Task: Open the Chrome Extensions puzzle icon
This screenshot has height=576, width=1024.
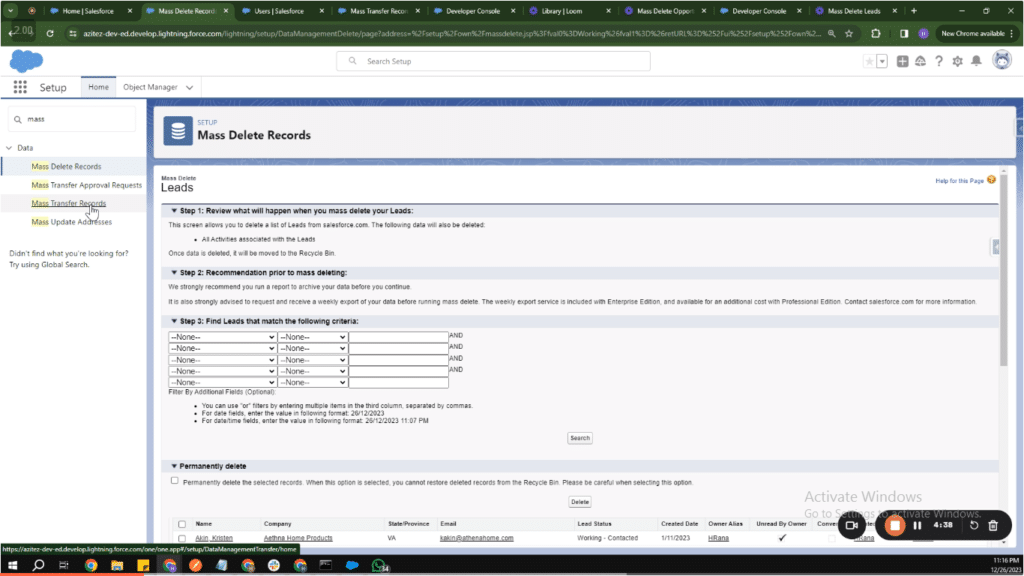Action: (876, 33)
